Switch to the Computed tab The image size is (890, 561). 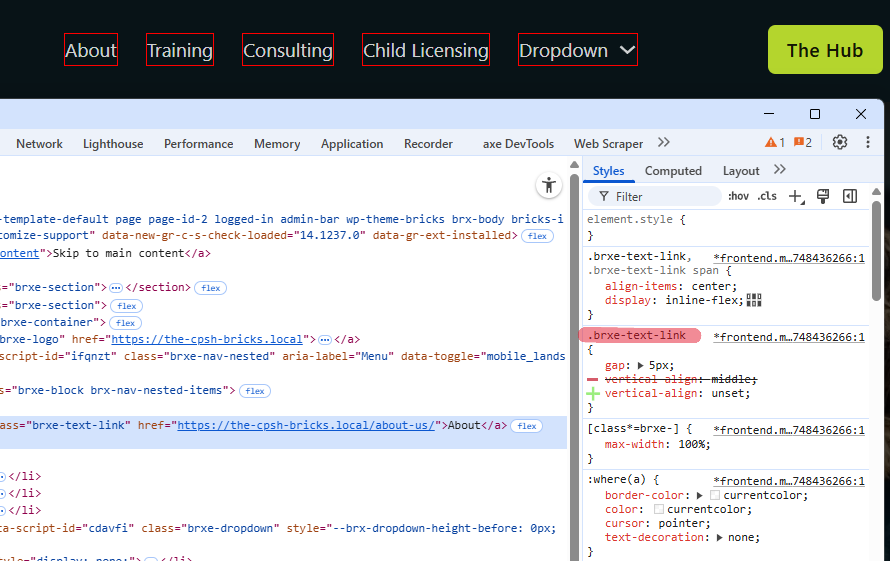(x=673, y=171)
